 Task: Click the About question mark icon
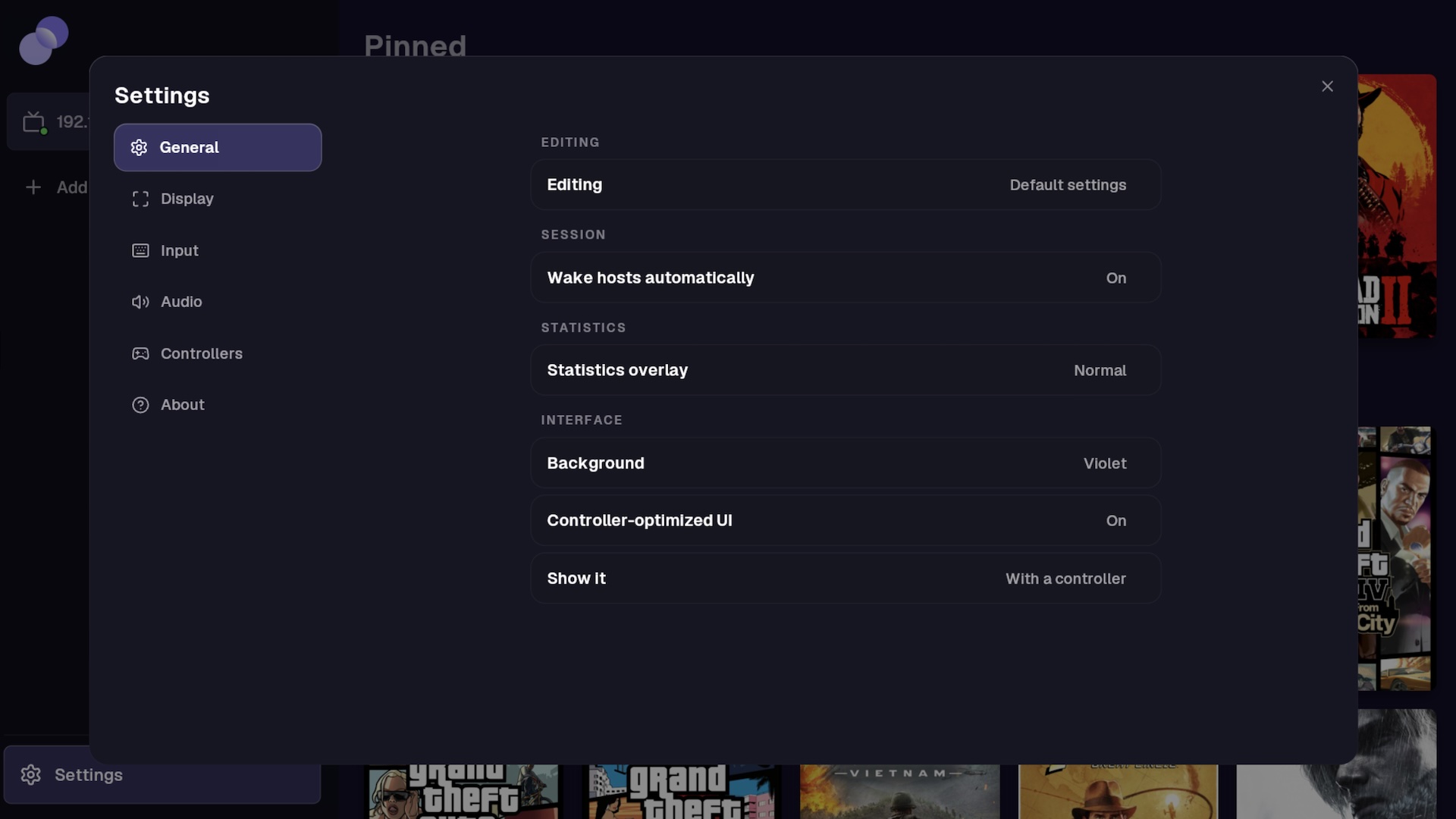pos(140,405)
